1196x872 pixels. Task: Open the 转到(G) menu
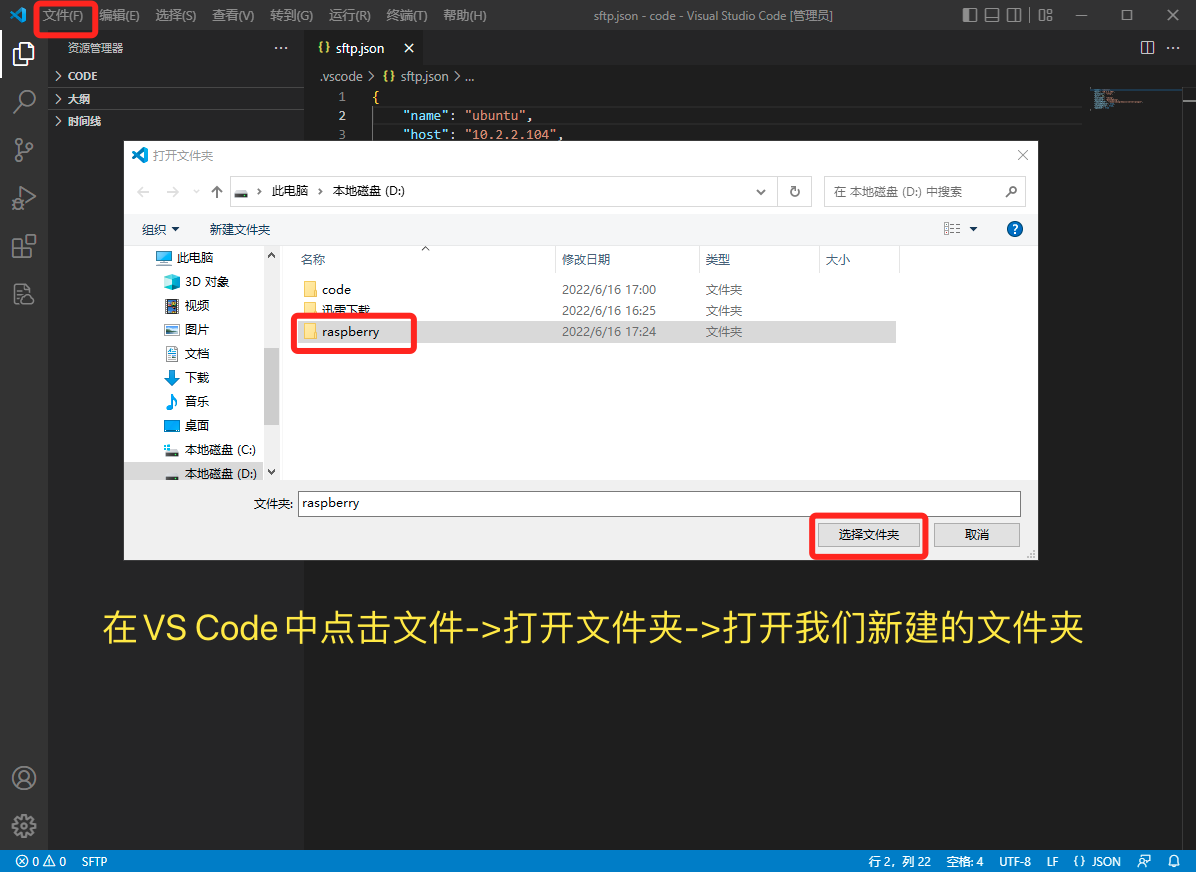(291, 15)
